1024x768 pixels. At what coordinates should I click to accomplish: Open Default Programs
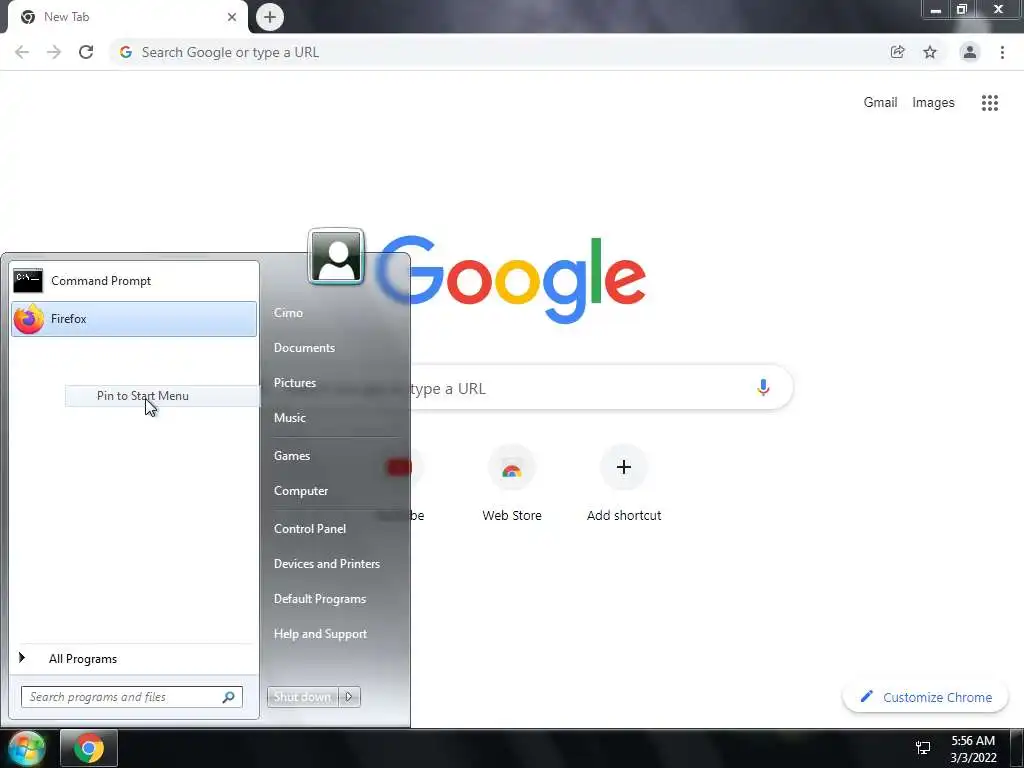click(320, 599)
